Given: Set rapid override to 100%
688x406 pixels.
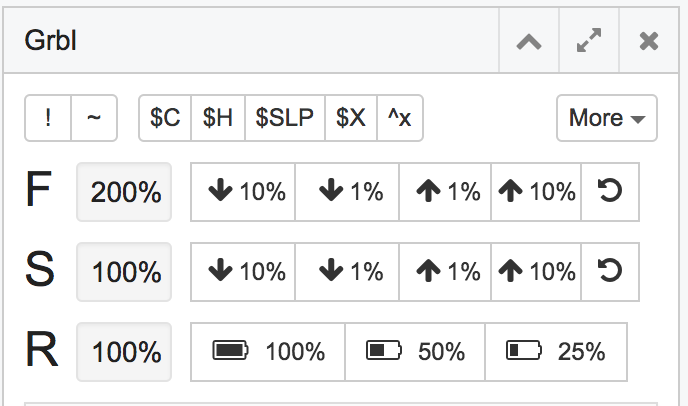Looking at the screenshot, I should coord(268,351).
